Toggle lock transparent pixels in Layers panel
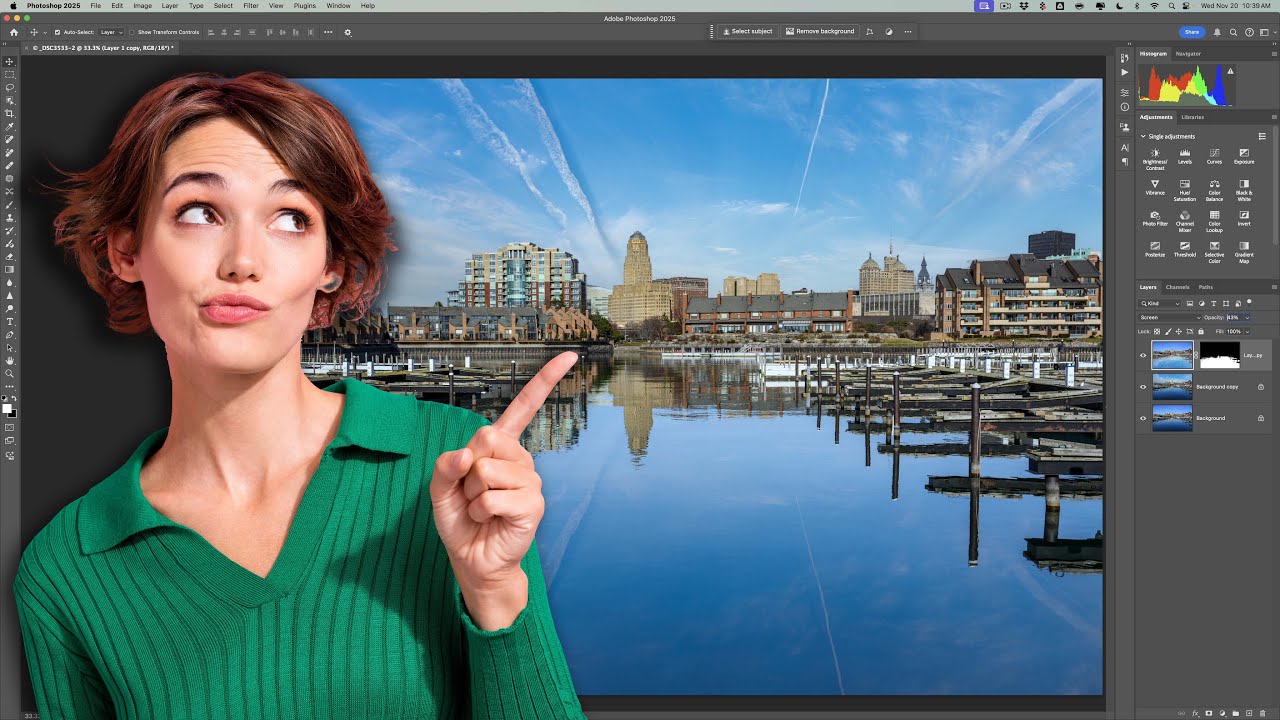Viewport: 1280px width, 720px height. click(x=1157, y=331)
